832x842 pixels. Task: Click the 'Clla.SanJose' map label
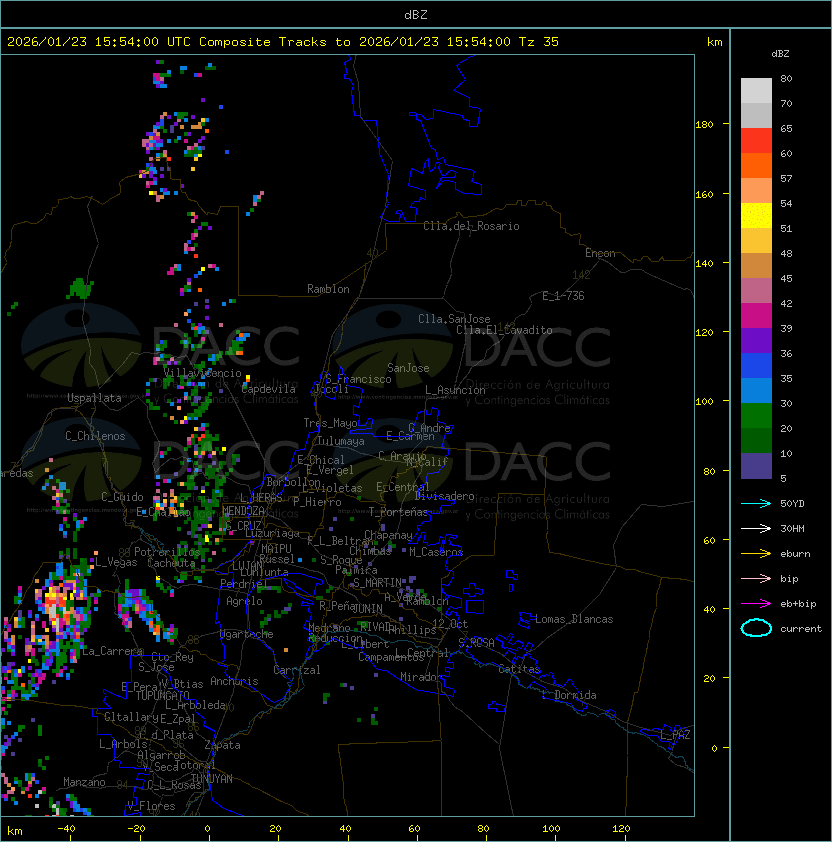[x=454, y=319]
